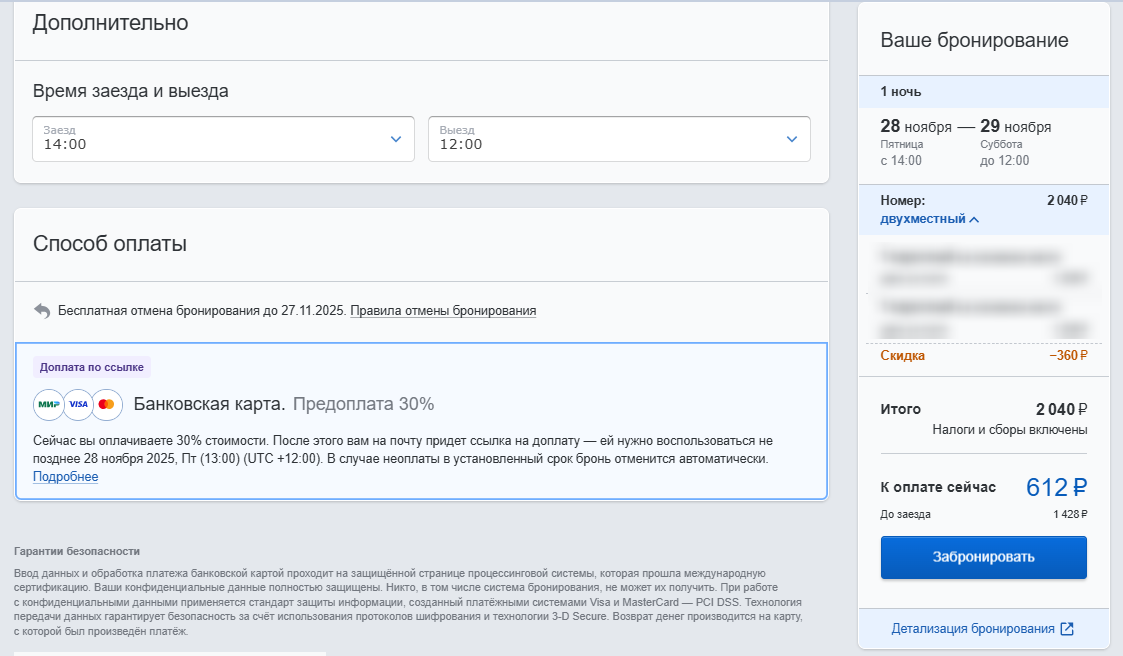Collapse the двухместный room details

929,219
